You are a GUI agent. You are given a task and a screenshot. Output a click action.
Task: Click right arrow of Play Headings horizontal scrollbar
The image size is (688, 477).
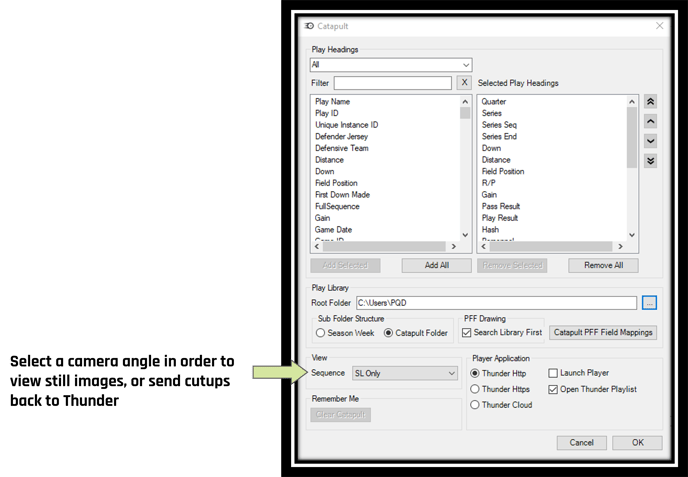(x=454, y=247)
